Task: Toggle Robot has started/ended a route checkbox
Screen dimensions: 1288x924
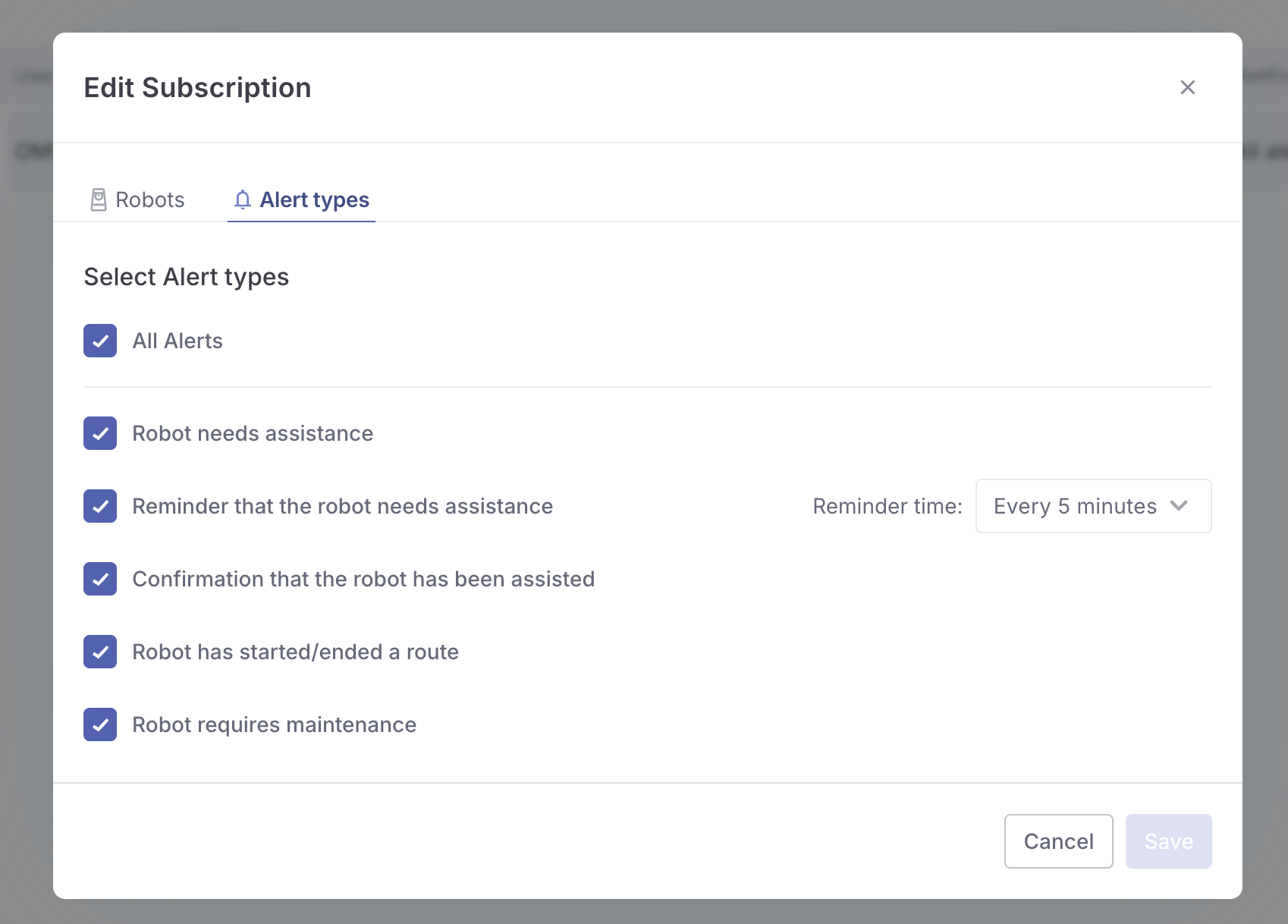Action: click(100, 652)
